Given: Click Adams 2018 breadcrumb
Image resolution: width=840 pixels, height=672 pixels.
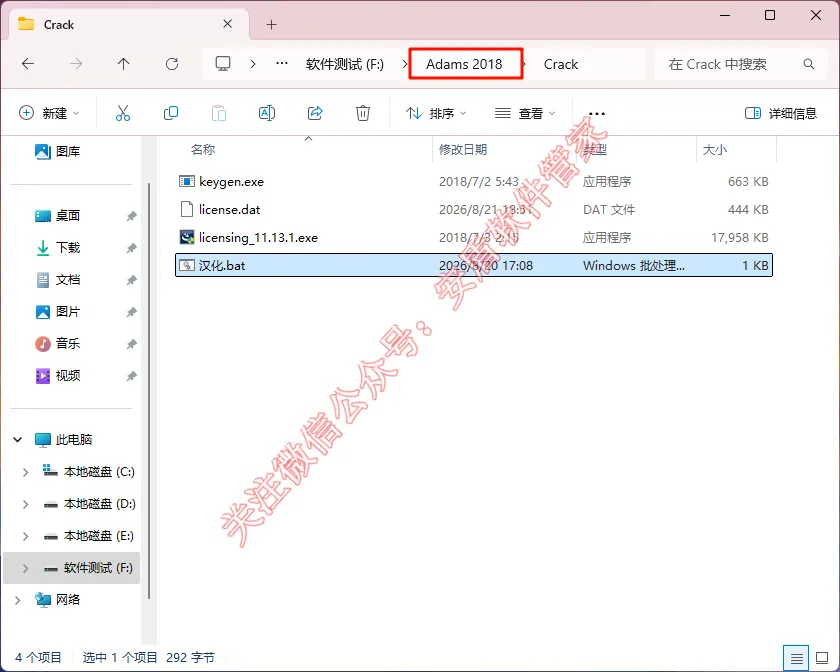Looking at the screenshot, I should click(464, 64).
